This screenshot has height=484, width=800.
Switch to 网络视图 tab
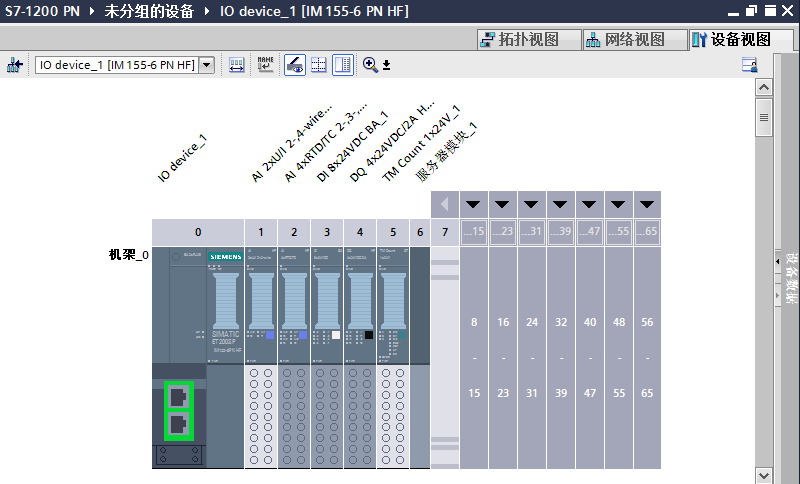click(x=635, y=39)
